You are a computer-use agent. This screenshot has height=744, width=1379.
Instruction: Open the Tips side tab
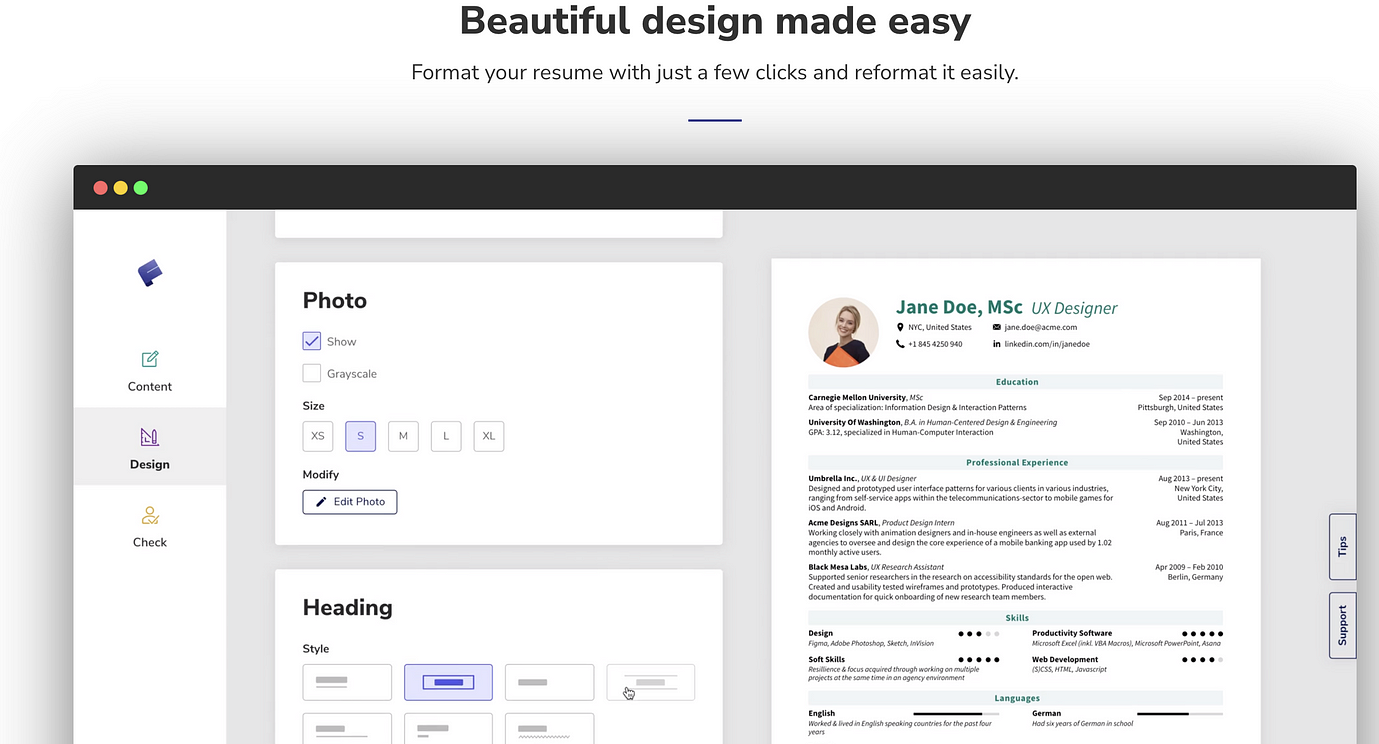1342,547
